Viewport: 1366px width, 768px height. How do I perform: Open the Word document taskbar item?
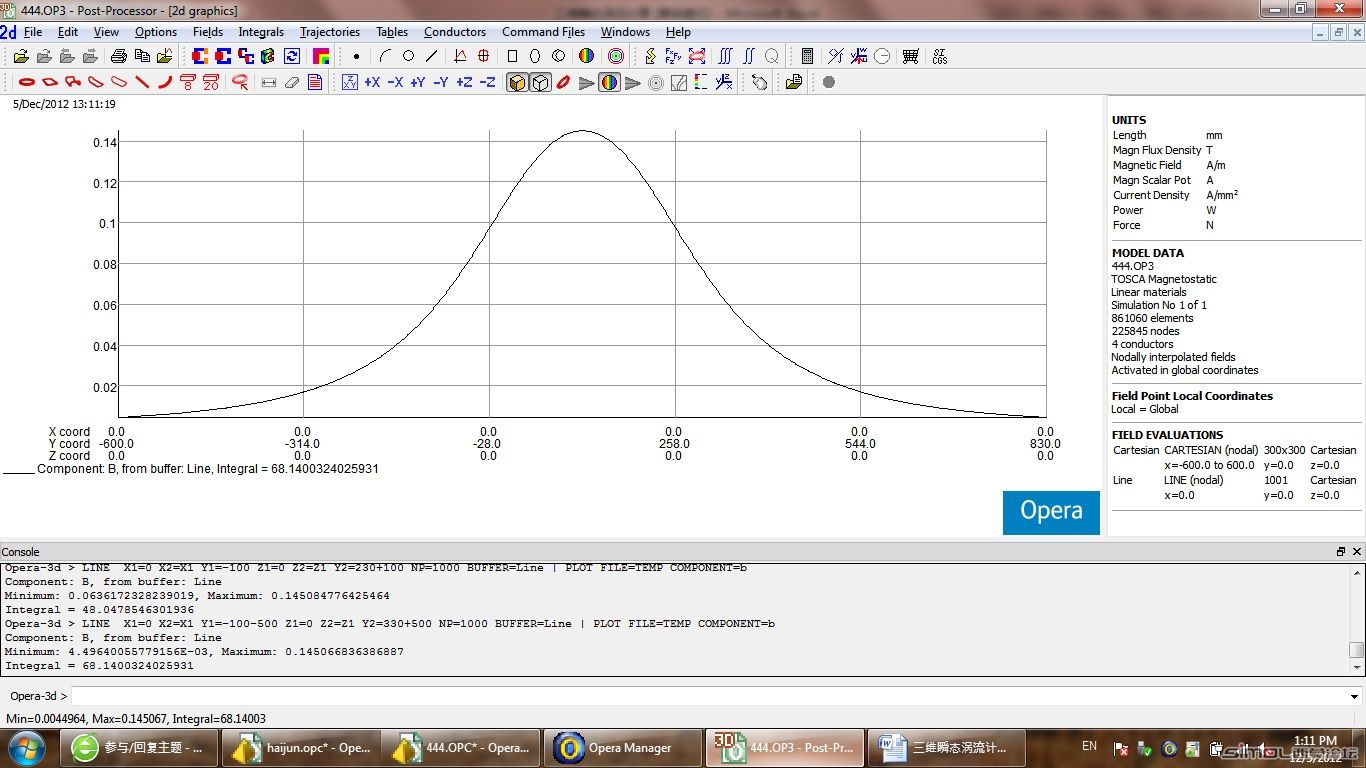coord(945,748)
